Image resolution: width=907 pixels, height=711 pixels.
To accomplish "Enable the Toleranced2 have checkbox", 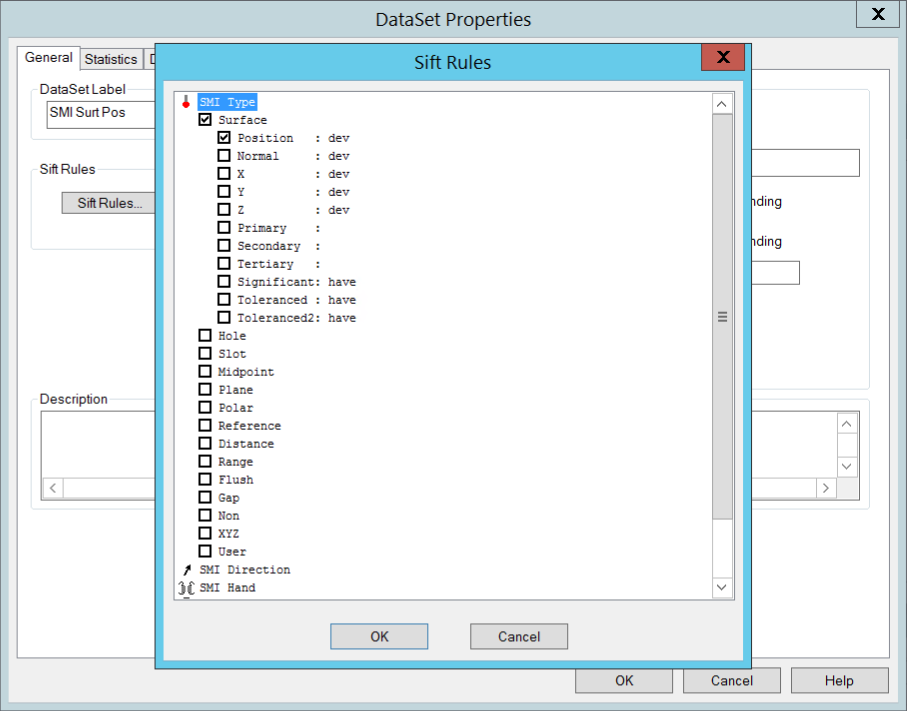I will pyautogui.click(x=224, y=318).
